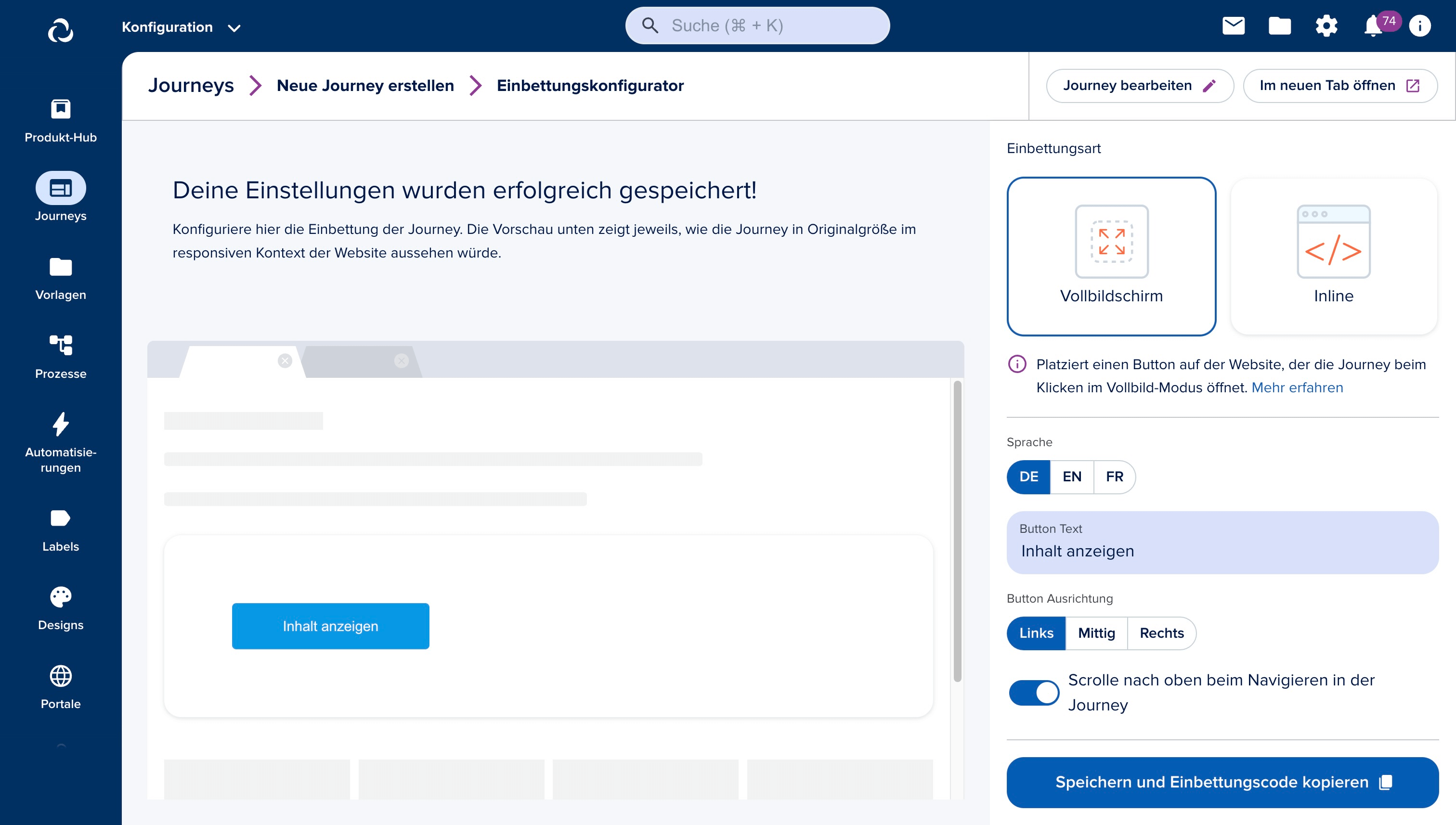The width and height of the screenshot is (1456, 825).
Task: Toggle Scrolle nach oben beim Navigieren
Action: 1034,692
